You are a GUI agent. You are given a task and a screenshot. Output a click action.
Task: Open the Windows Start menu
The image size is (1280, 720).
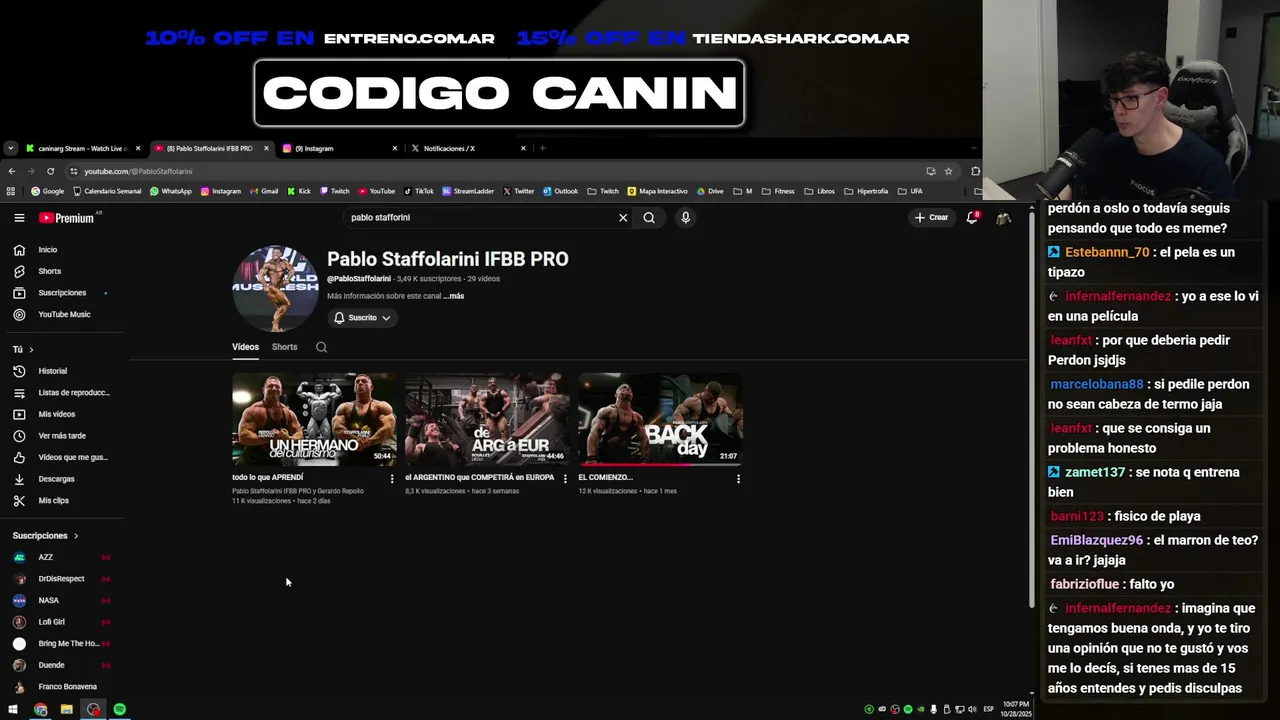point(13,709)
